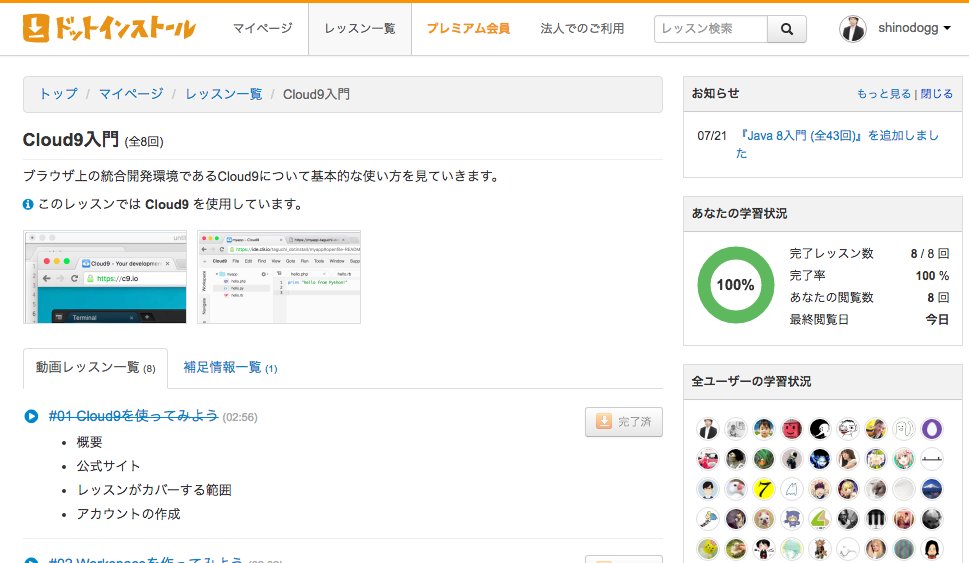Viewport: 969px width, 563px height.
Task: Switch to 動画レッスン一覧 tab
Action: click(95, 368)
